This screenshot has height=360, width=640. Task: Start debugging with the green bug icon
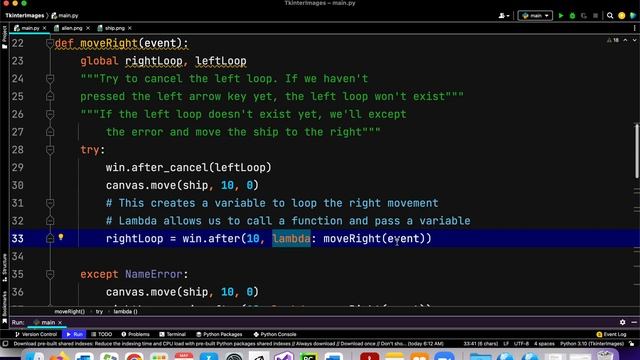point(572,16)
